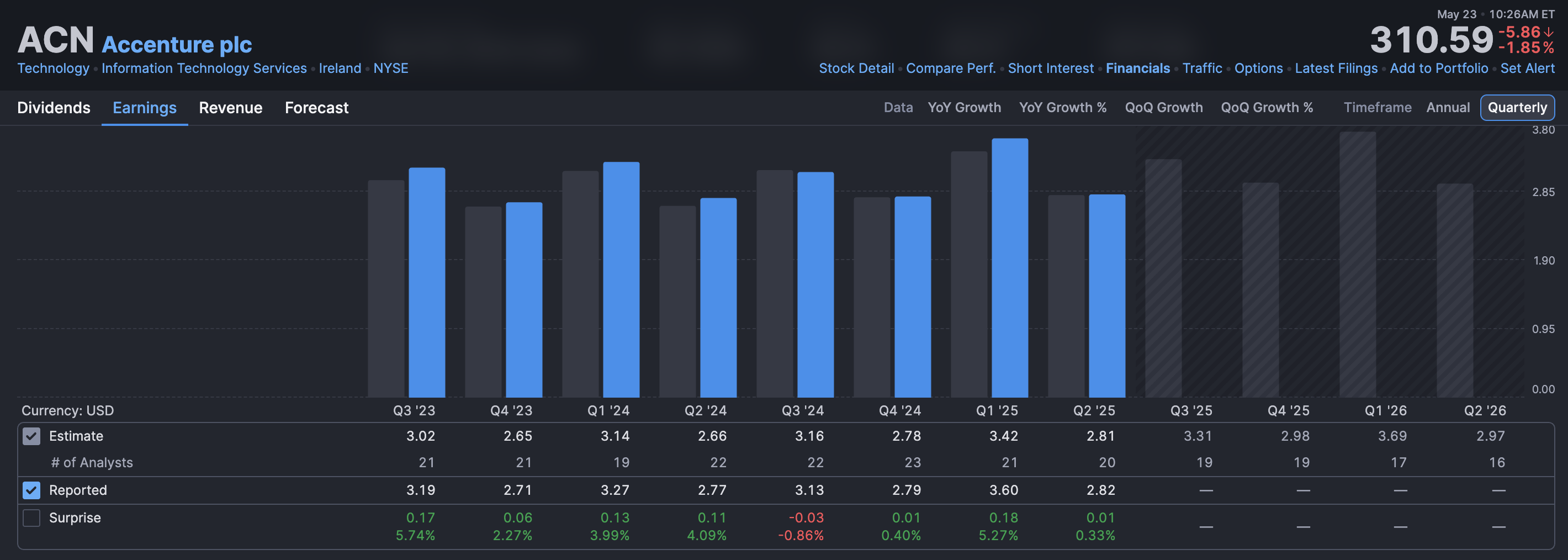Click the Q3 '24 estimate gray bar
The height and width of the screenshot is (560, 1568).
pos(774,284)
